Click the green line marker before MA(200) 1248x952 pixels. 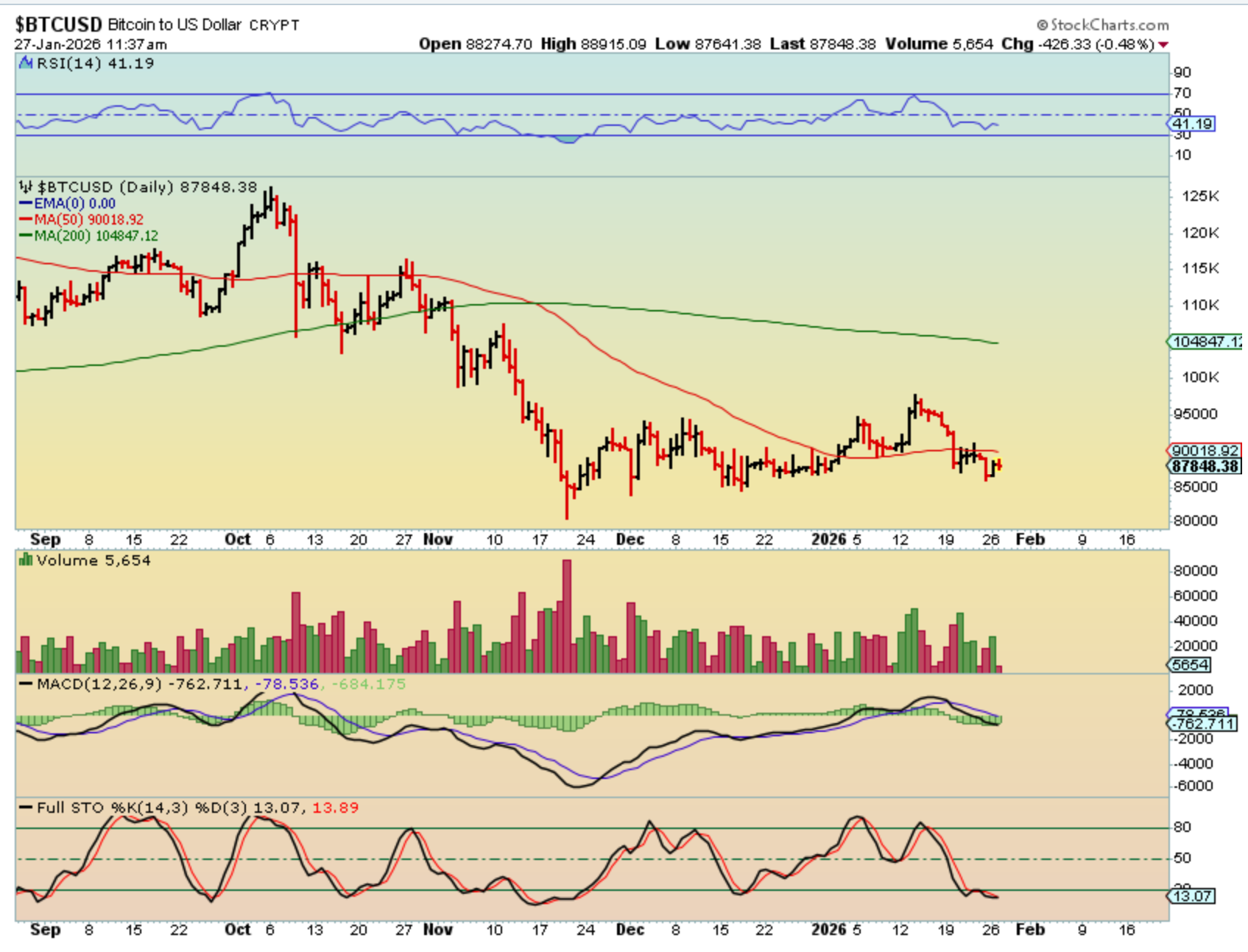click(x=26, y=236)
